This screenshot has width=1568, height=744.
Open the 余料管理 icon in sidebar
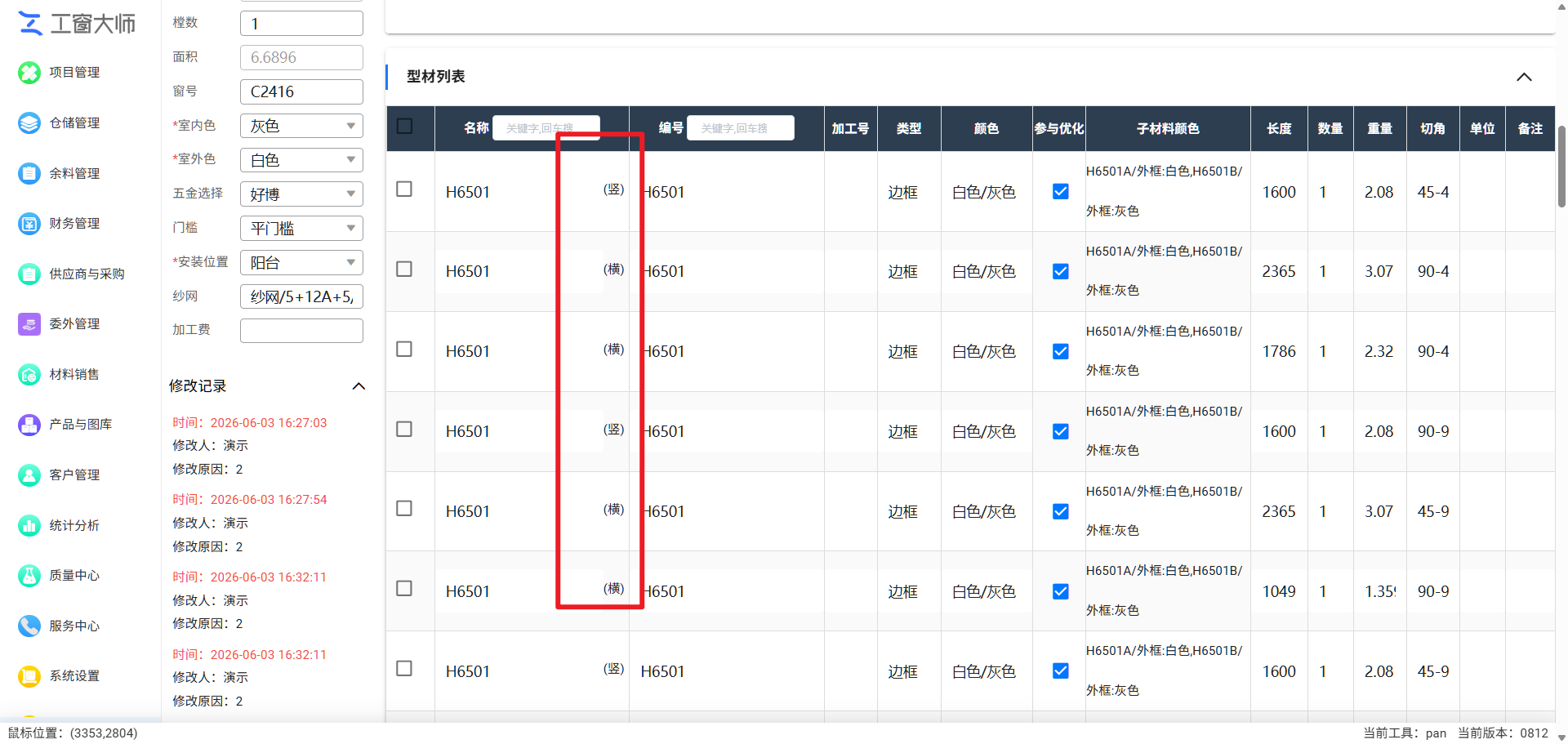tap(29, 173)
